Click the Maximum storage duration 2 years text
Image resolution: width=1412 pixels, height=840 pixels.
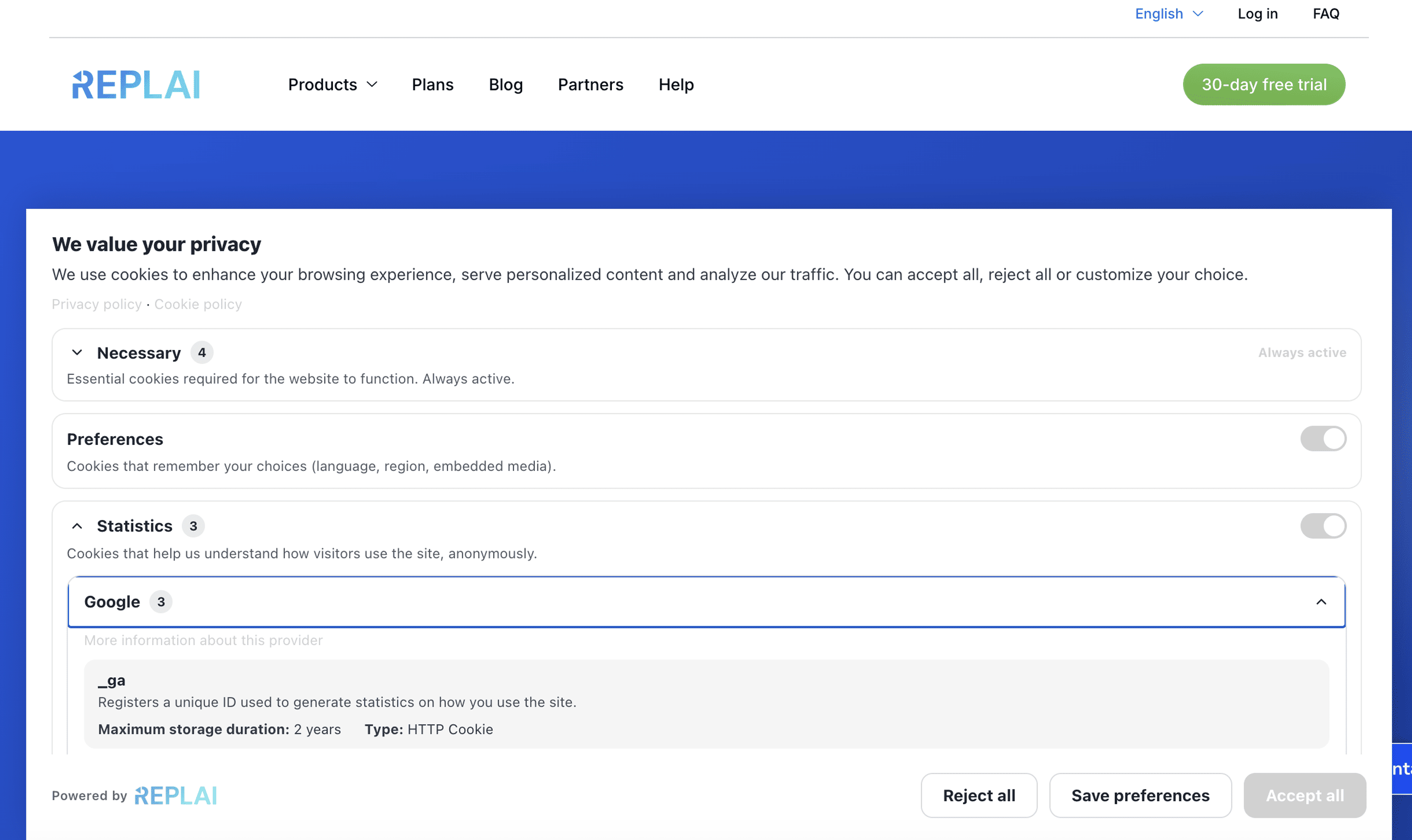(x=220, y=729)
